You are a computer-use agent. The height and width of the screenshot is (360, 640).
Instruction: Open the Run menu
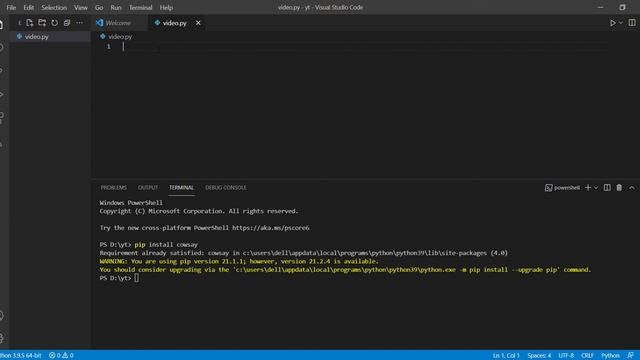tap(116, 7)
